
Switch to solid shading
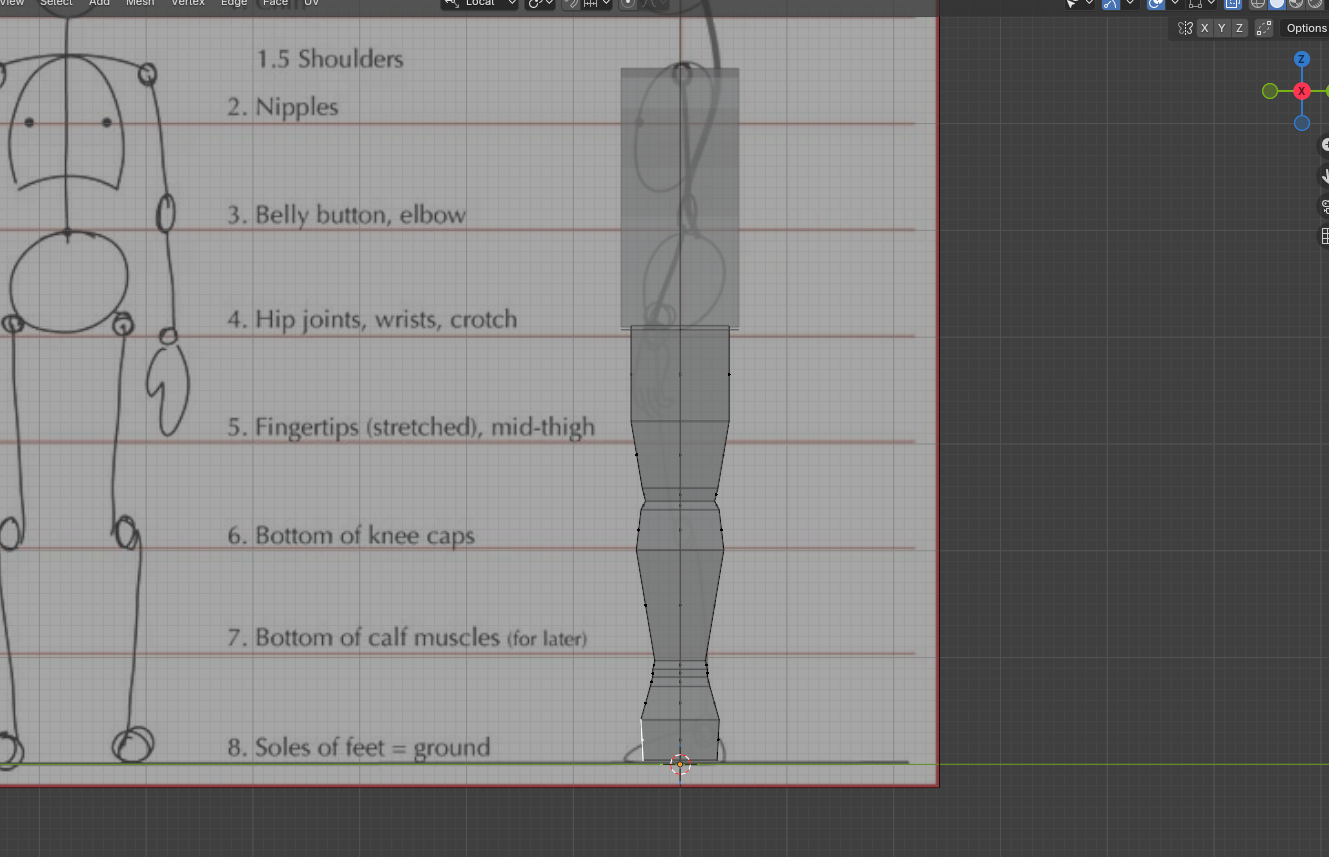1277,3
